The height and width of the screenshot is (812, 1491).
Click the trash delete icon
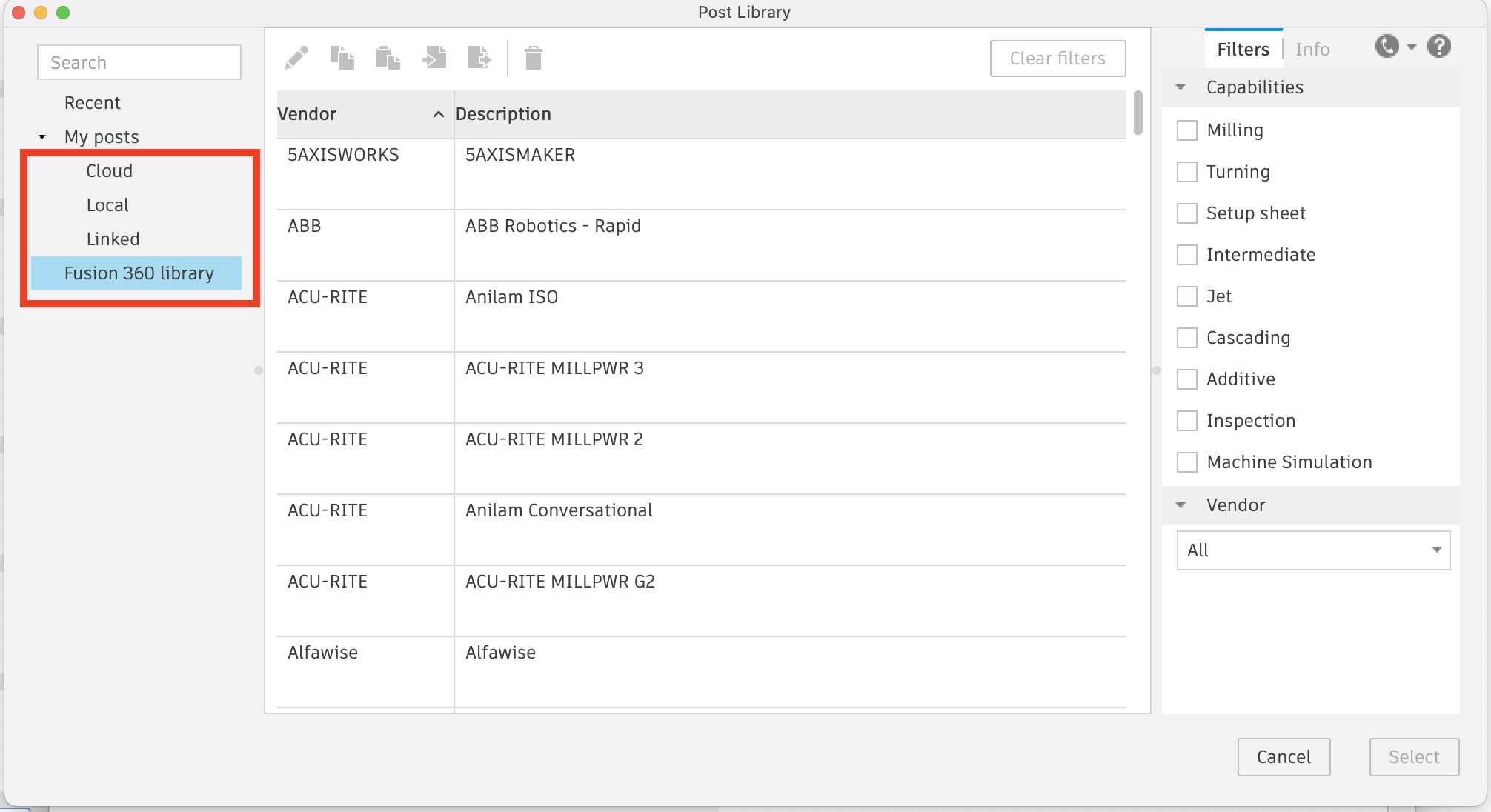(534, 58)
